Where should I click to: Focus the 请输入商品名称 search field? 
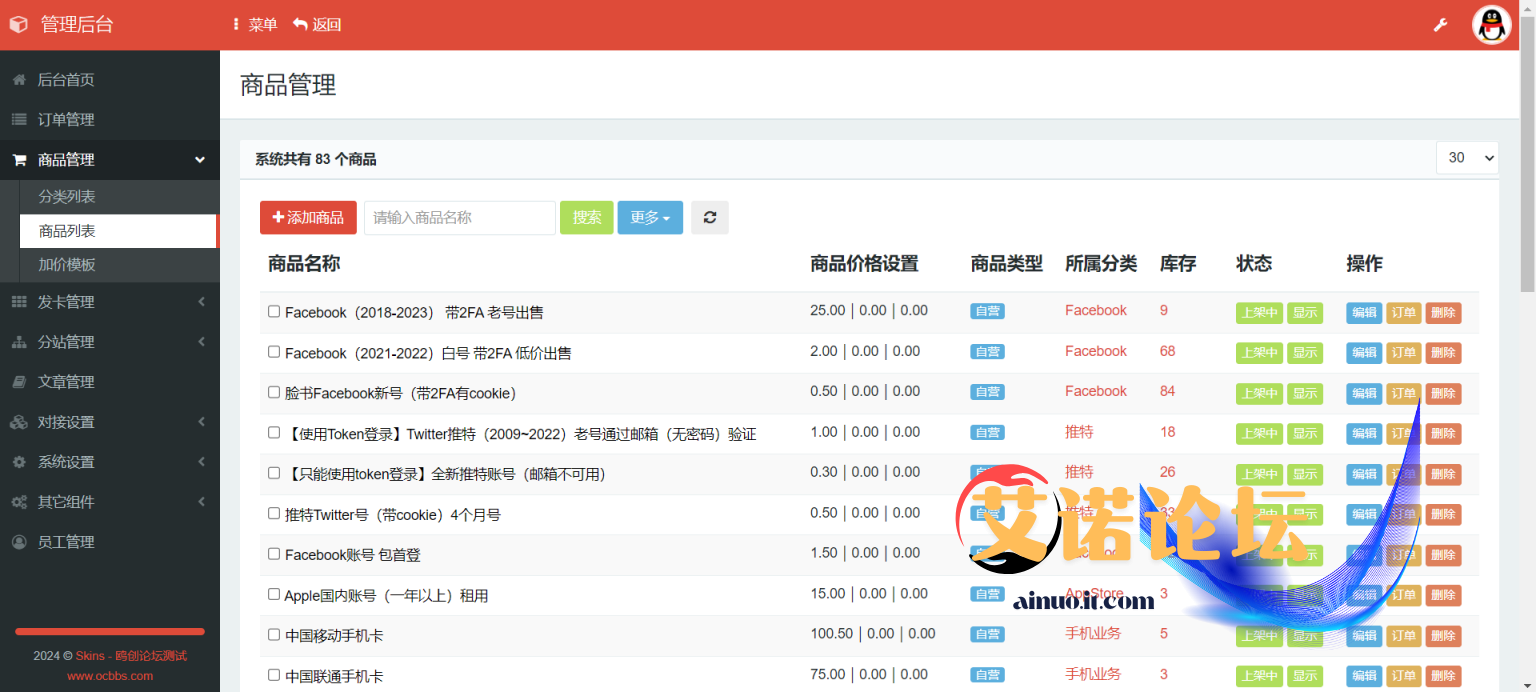pyautogui.click(x=459, y=217)
